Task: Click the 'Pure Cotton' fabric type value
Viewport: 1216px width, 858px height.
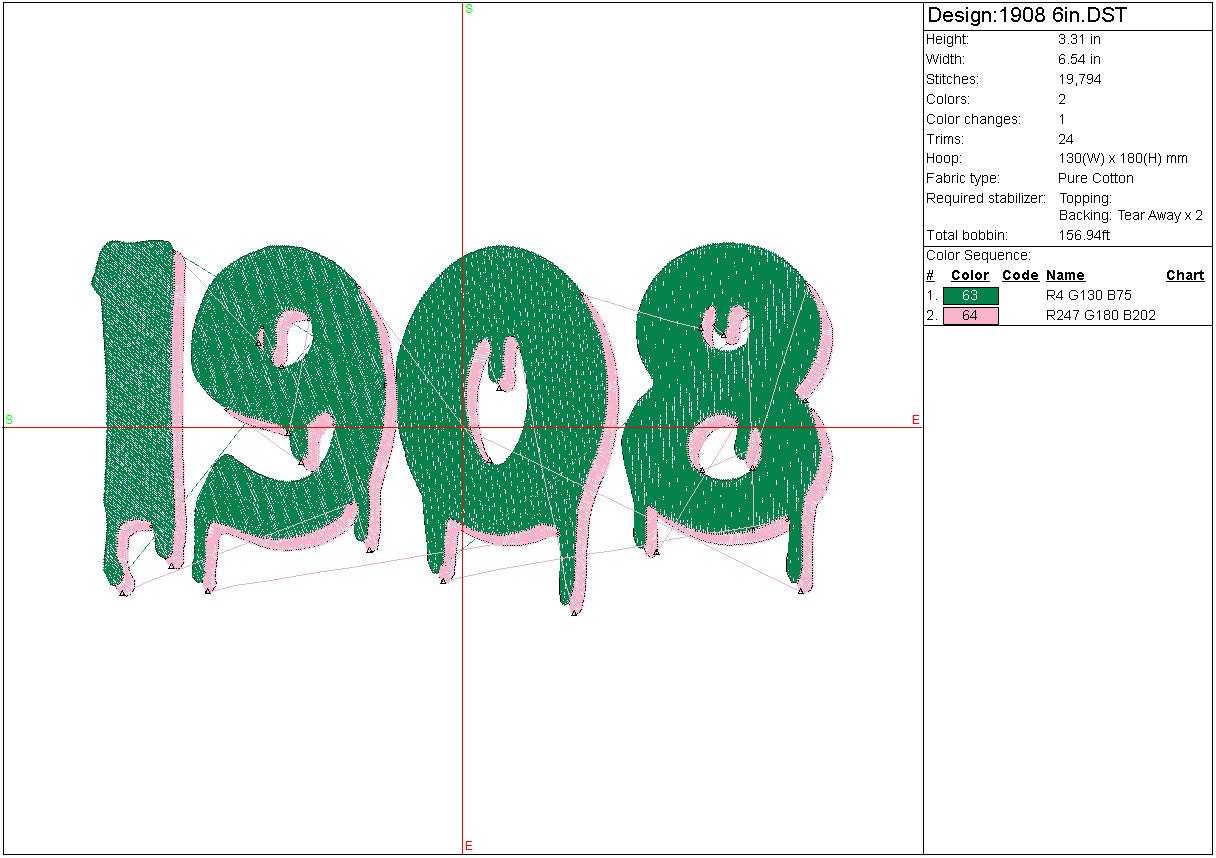Action: click(1096, 178)
